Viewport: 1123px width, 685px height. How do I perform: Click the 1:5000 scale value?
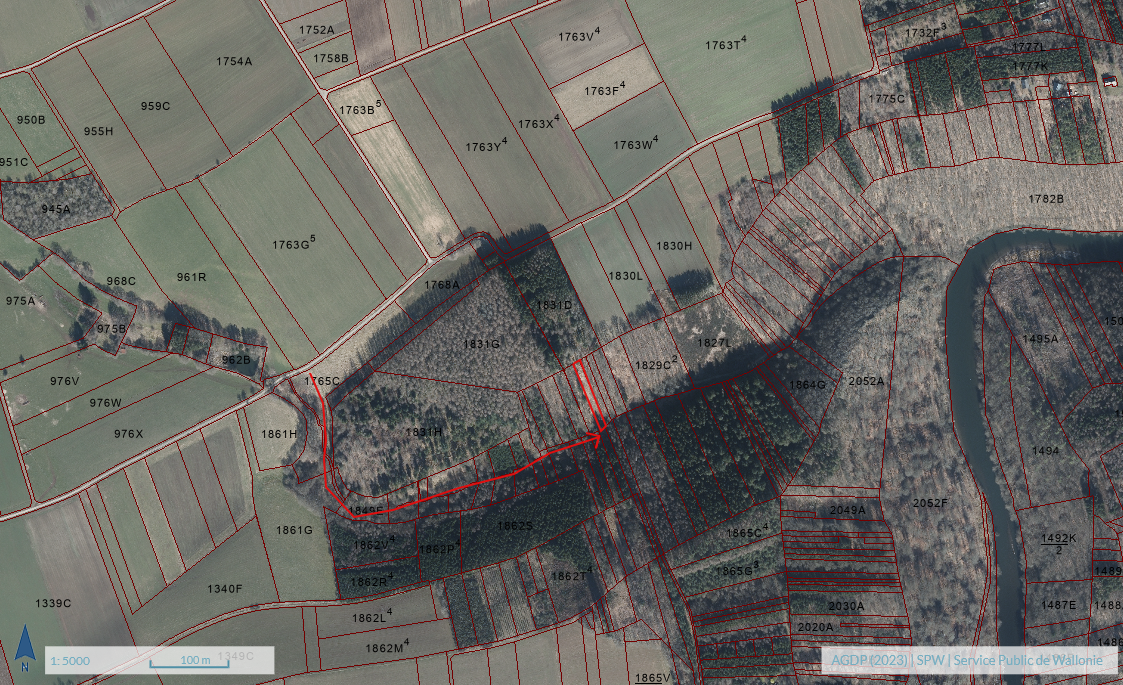[70, 661]
